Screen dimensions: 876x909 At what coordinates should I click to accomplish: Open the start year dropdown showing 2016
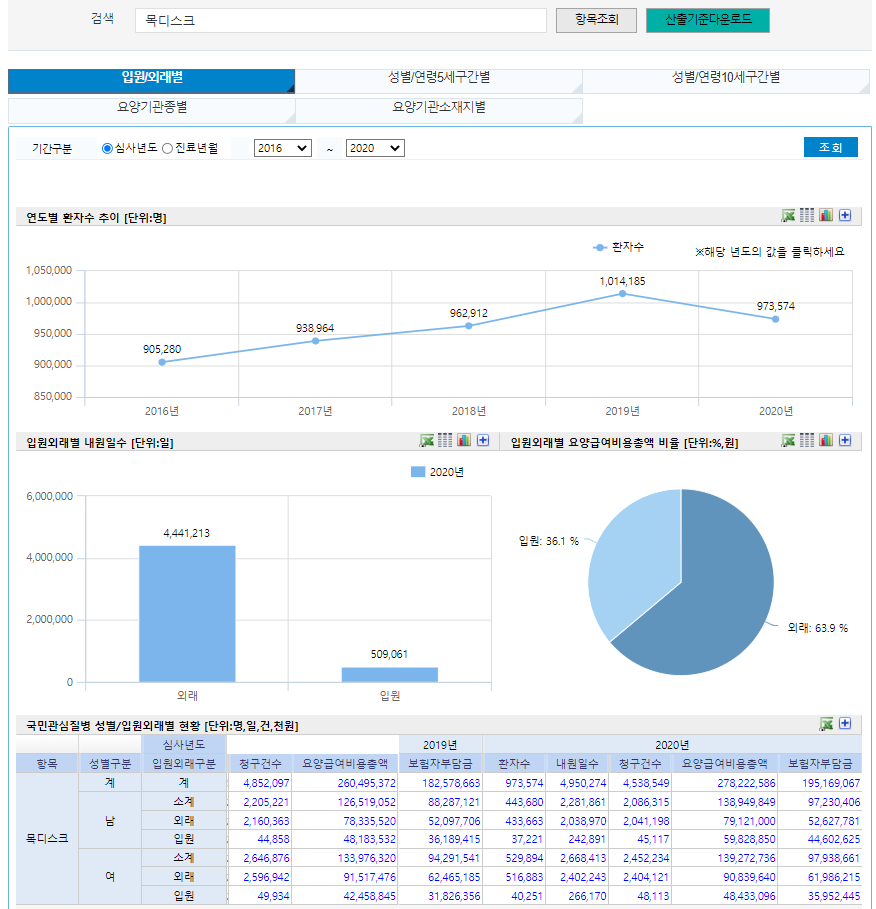click(283, 148)
